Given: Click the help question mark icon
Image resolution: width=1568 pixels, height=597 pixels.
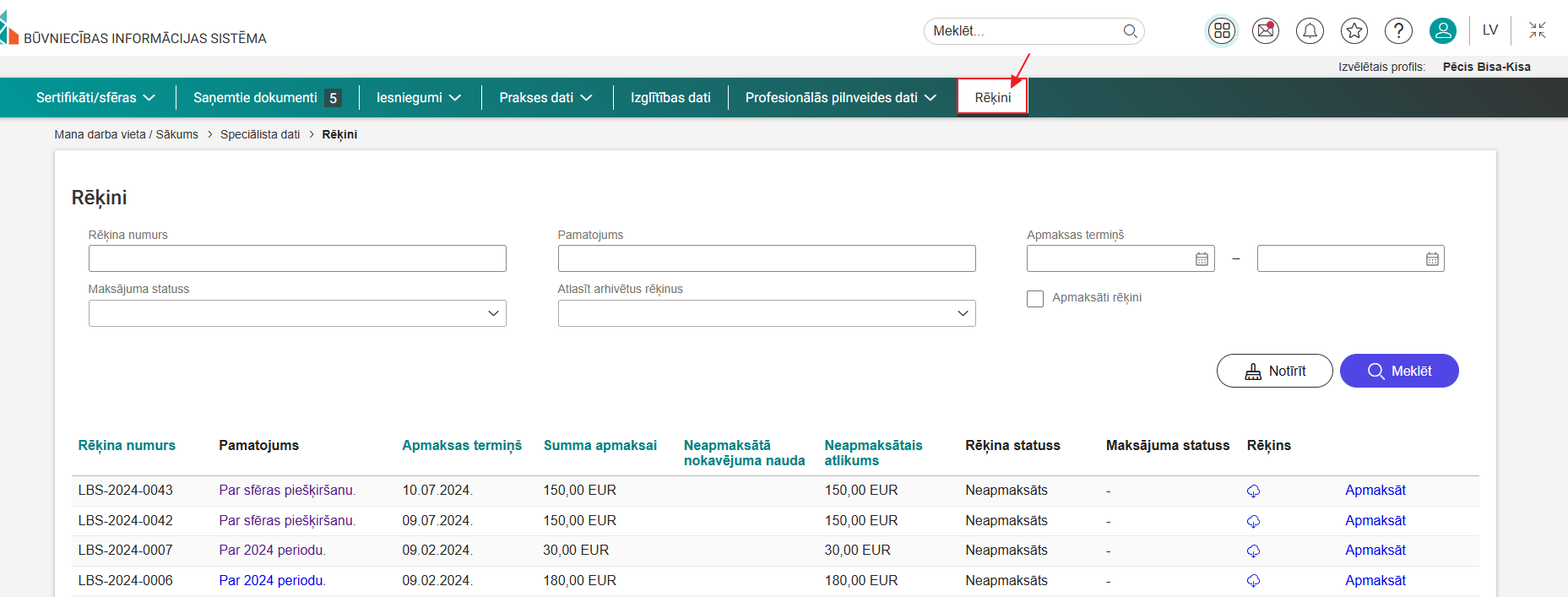Looking at the screenshot, I should tap(1398, 31).
